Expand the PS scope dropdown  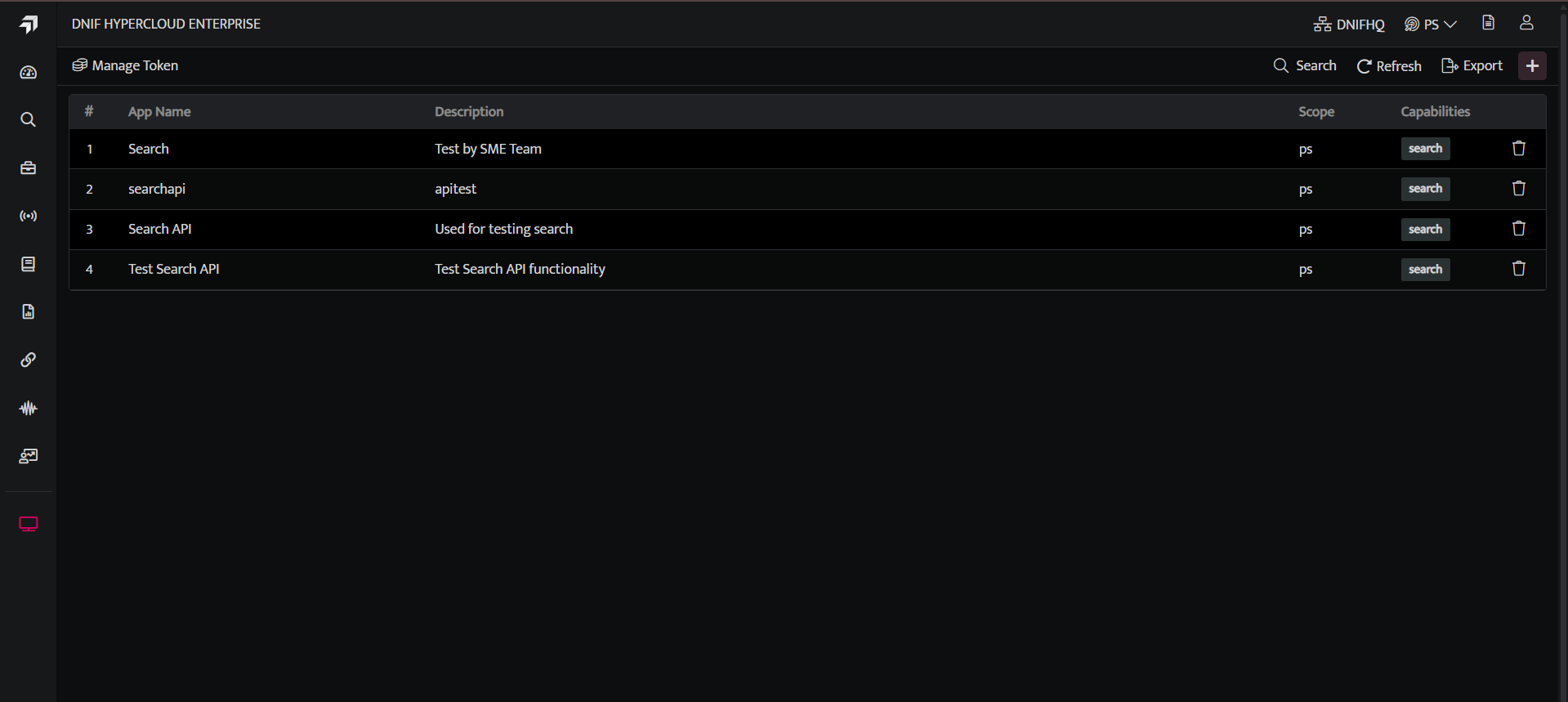click(x=1431, y=25)
